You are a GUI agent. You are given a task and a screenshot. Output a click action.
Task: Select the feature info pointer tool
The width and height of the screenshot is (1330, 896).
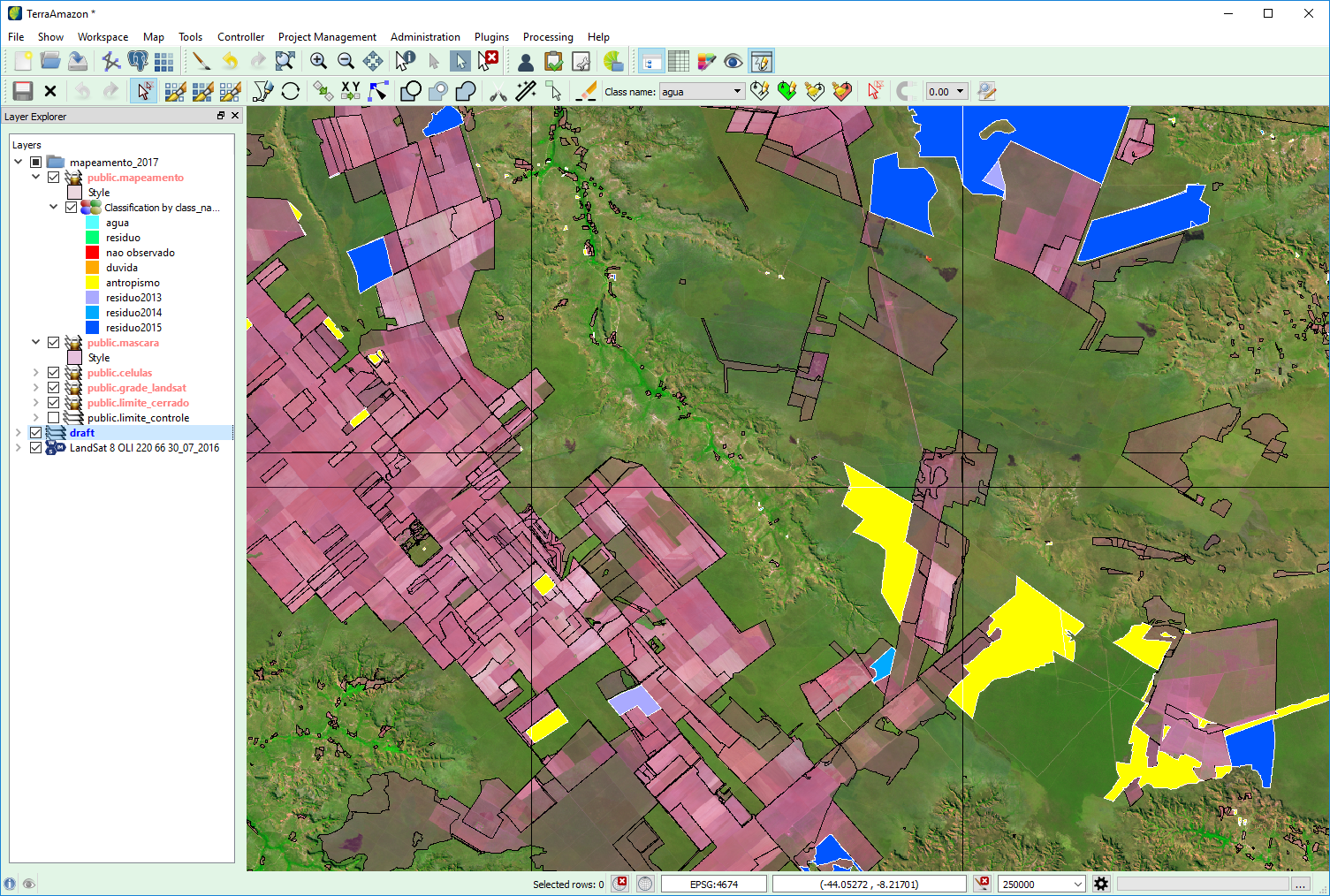tap(405, 61)
